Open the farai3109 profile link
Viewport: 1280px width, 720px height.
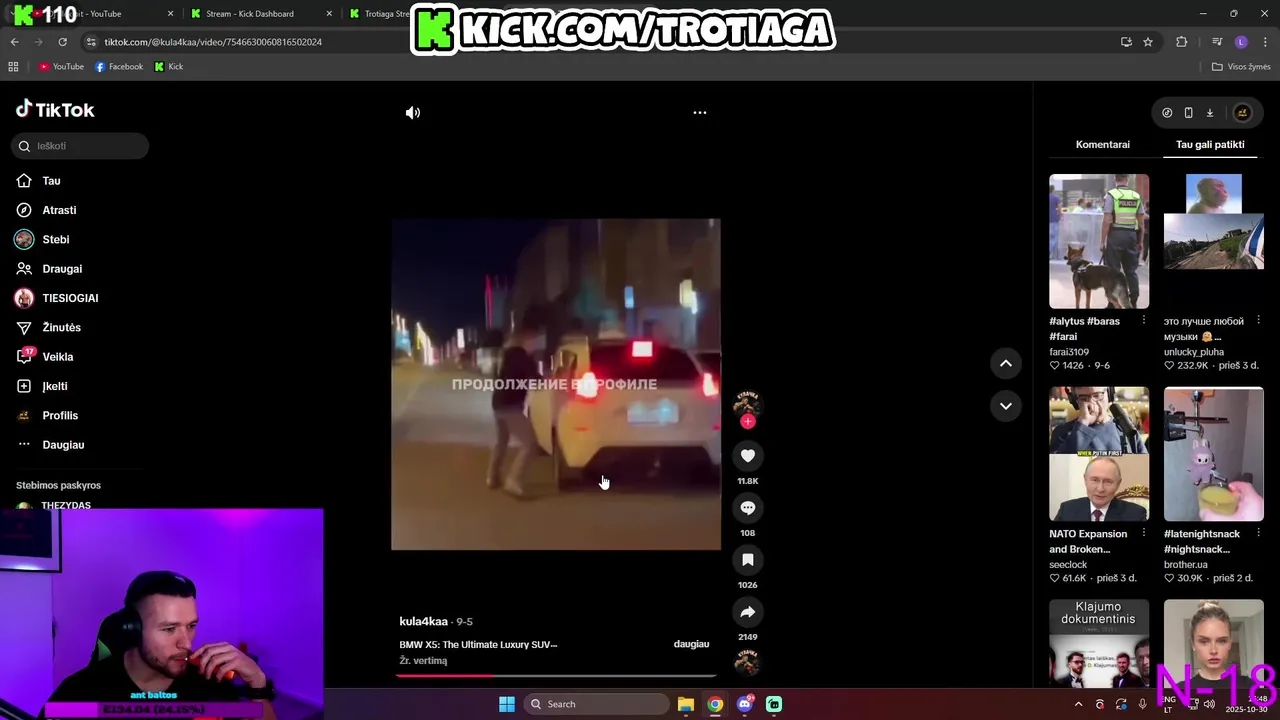pos(1069,352)
